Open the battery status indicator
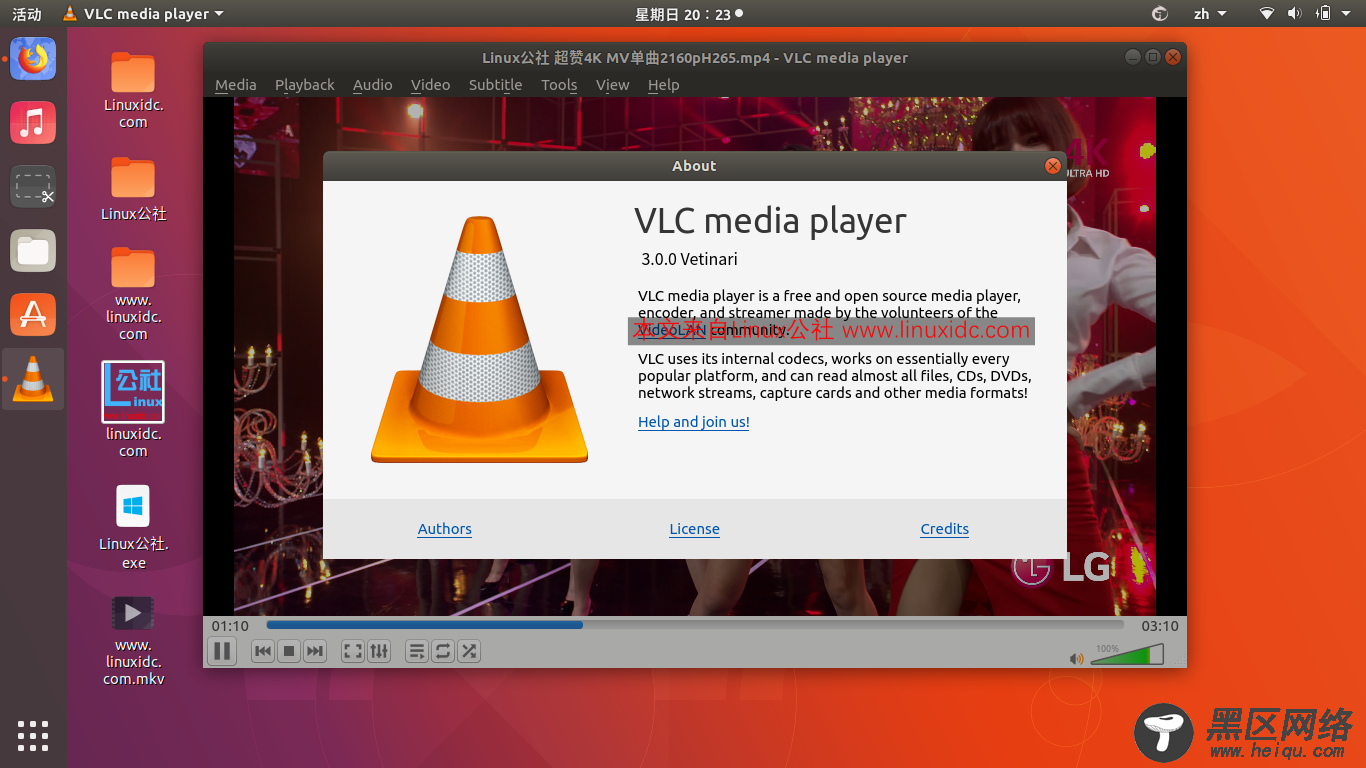Image resolution: width=1366 pixels, height=768 pixels. (x=1323, y=14)
